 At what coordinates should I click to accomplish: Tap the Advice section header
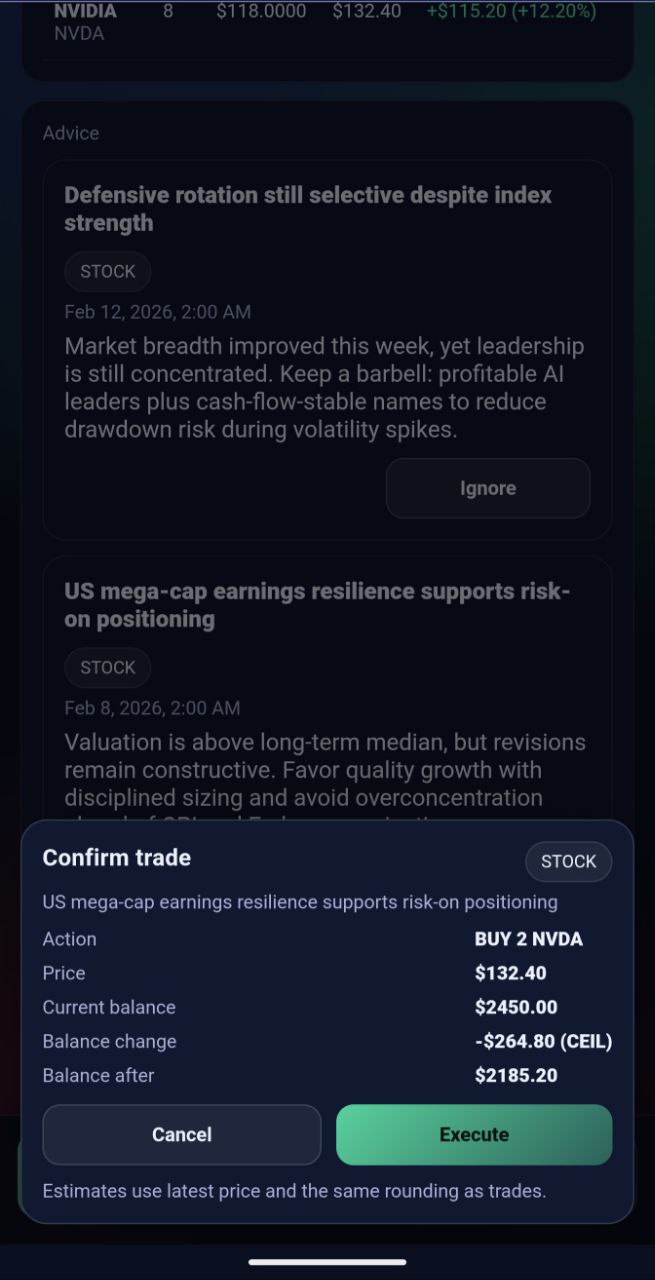[70, 133]
